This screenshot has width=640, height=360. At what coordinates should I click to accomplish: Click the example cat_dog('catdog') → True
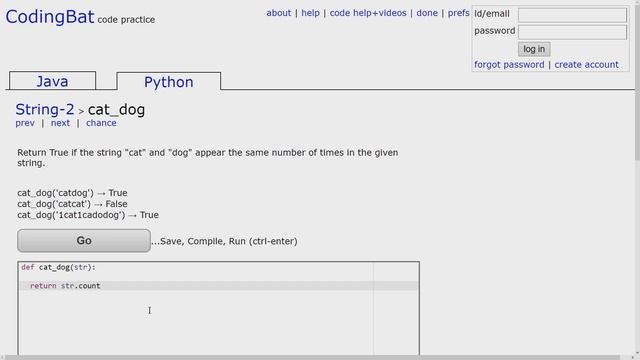(72, 193)
